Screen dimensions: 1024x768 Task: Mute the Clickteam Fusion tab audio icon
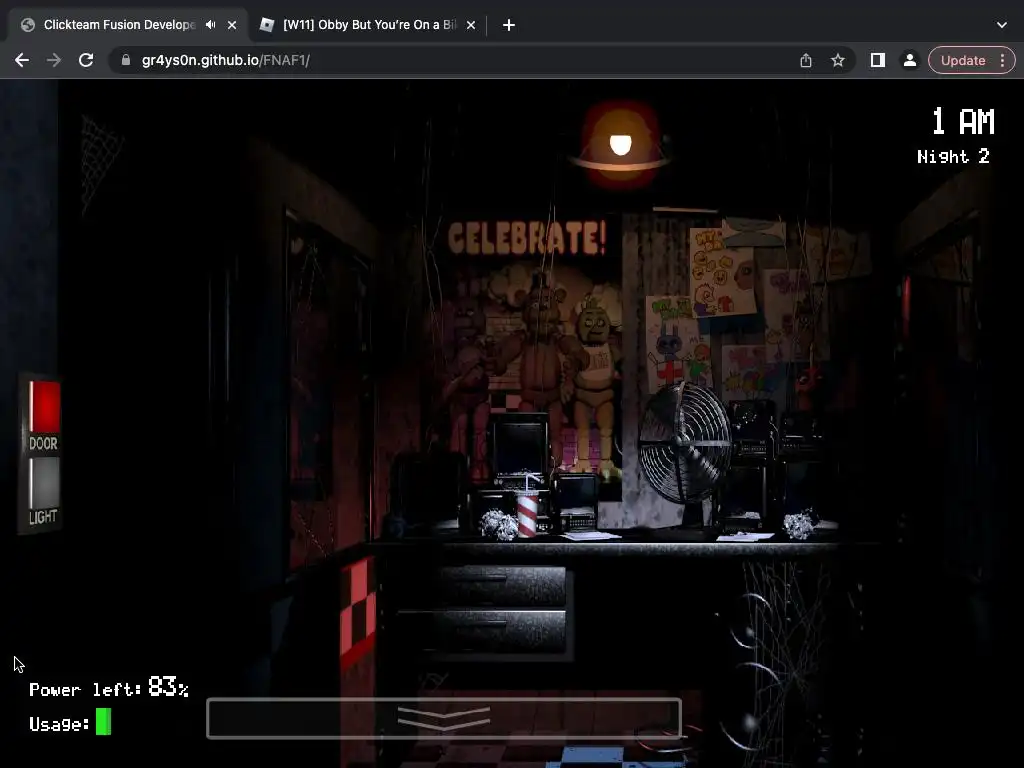coord(210,25)
